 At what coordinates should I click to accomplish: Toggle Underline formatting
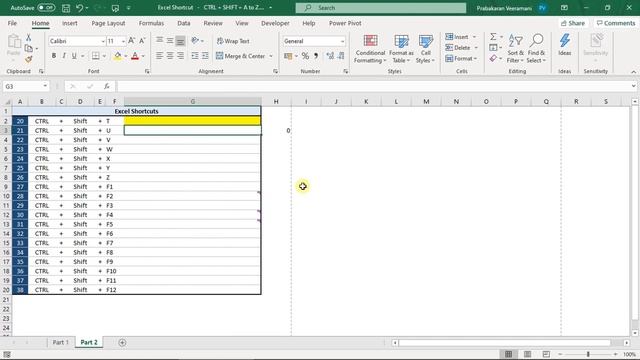point(74,56)
